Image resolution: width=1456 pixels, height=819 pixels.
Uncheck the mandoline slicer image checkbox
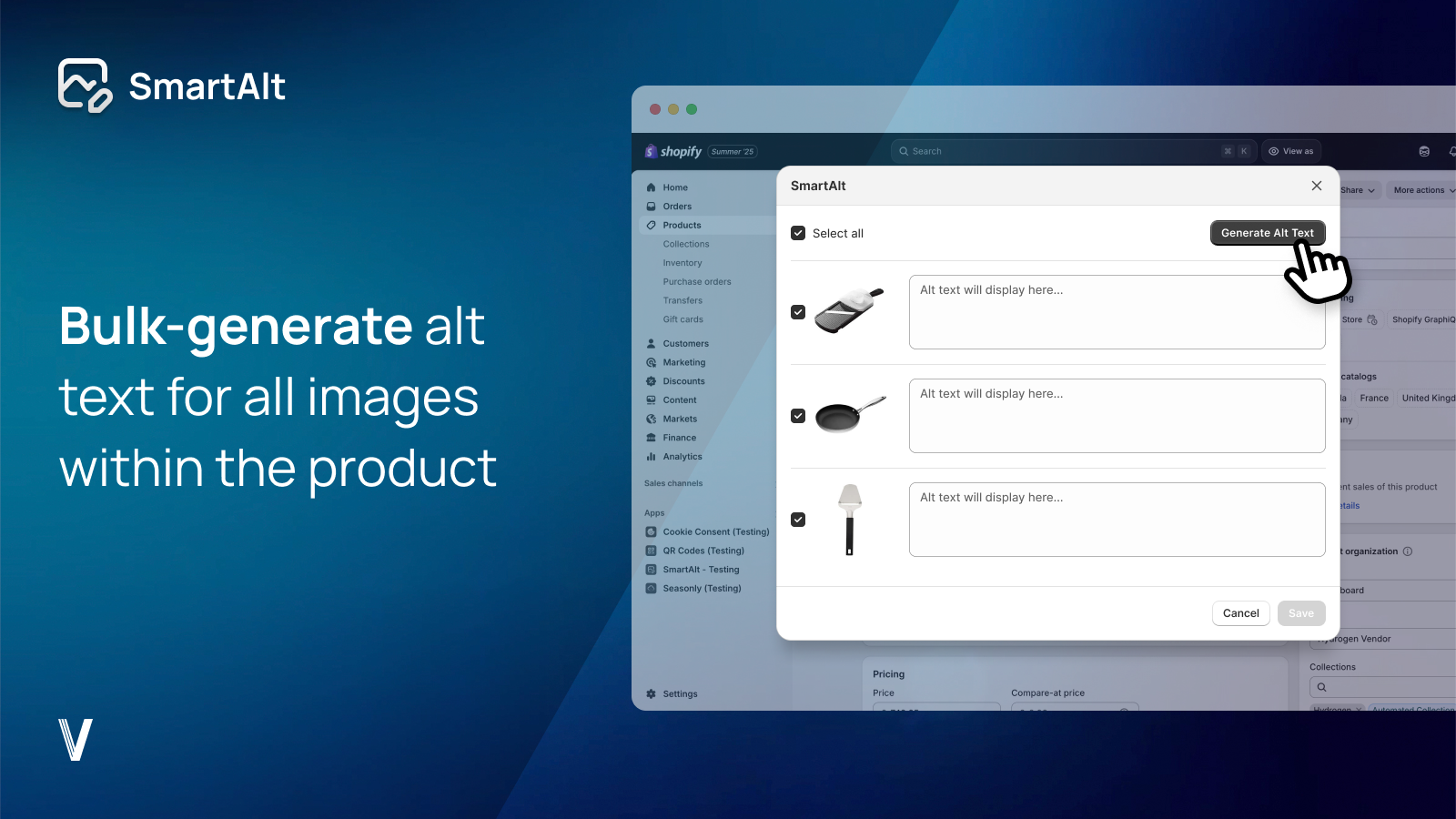pyautogui.click(x=798, y=312)
